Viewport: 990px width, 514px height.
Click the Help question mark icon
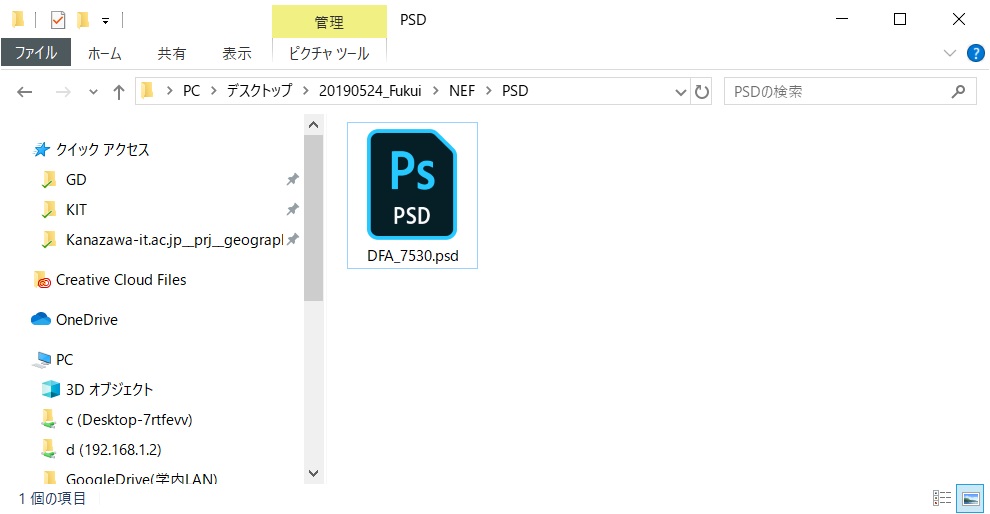(x=975, y=52)
